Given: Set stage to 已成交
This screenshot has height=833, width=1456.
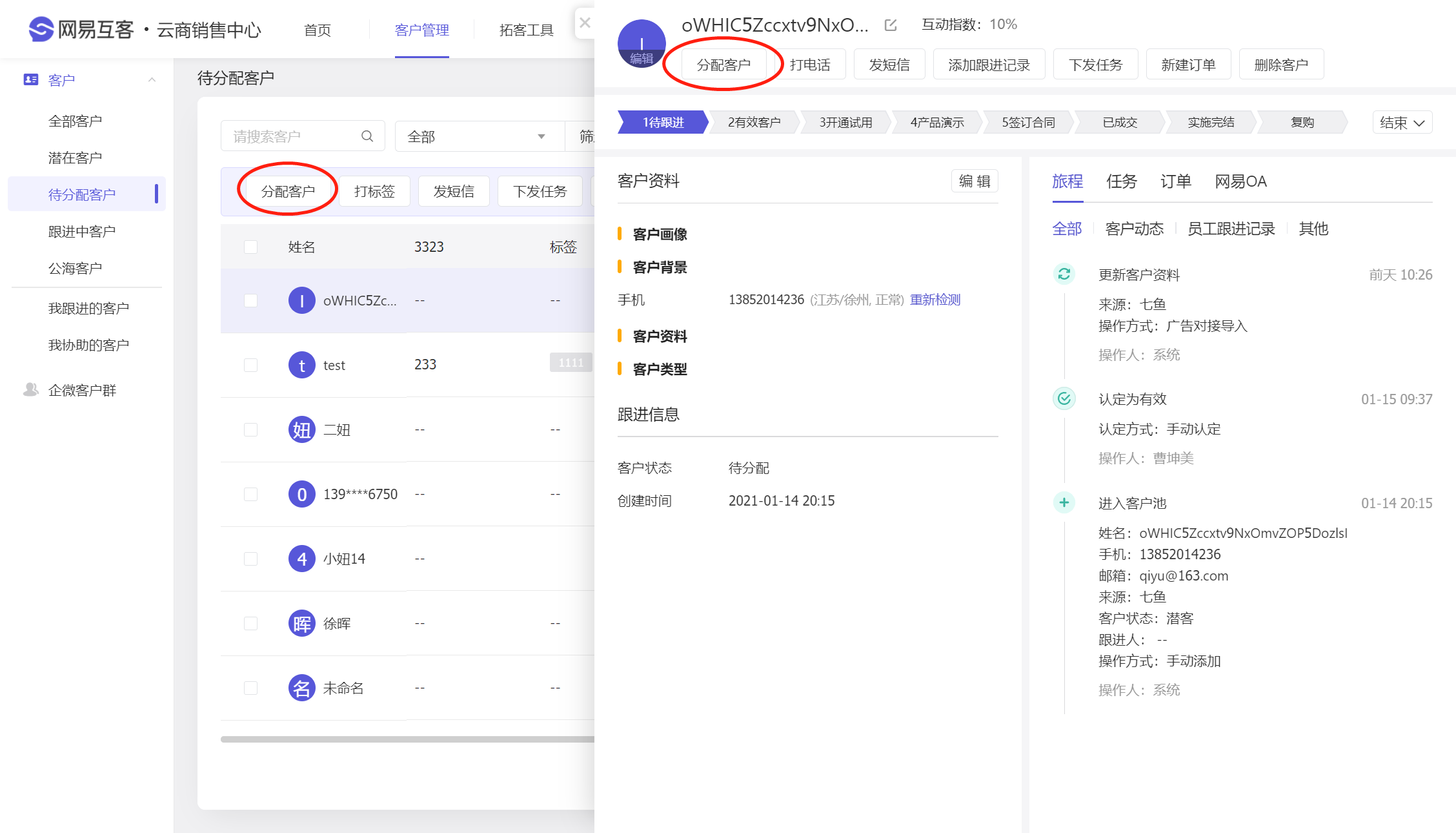Looking at the screenshot, I should 1120,122.
